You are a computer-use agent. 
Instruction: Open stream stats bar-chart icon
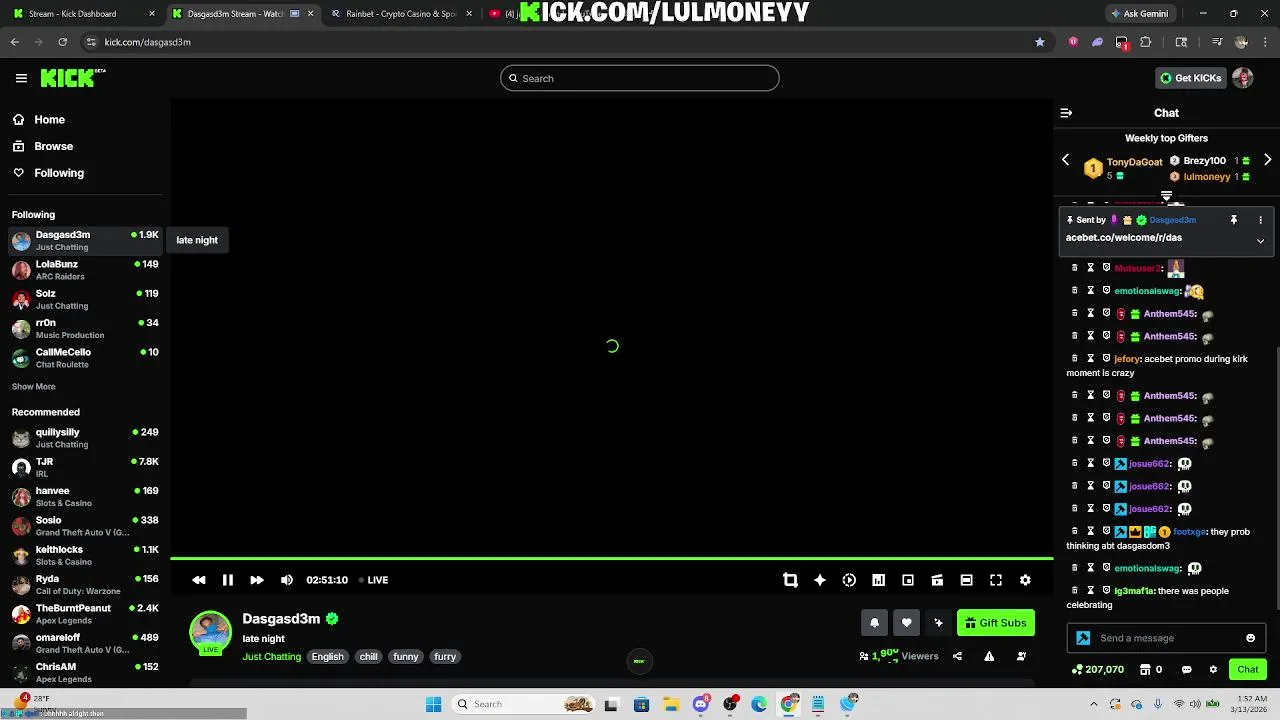(x=878, y=580)
